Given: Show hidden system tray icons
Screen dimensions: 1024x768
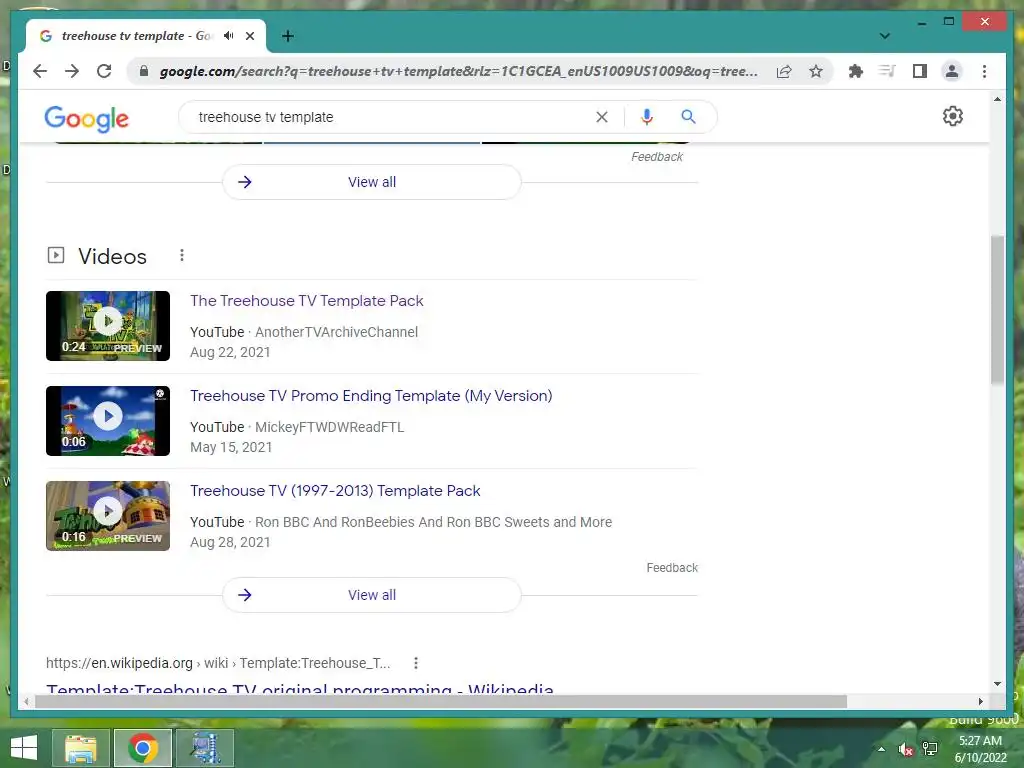Looking at the screenshot, I should click(x=881, y=749).
